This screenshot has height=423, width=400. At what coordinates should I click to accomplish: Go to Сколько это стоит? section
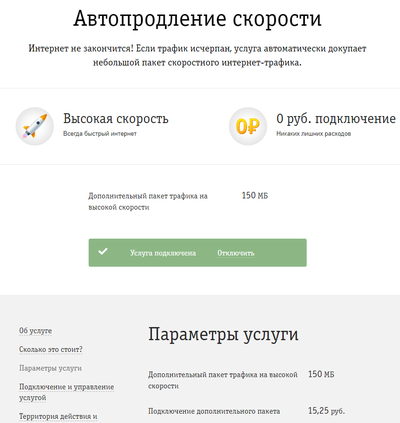(51, 349)
